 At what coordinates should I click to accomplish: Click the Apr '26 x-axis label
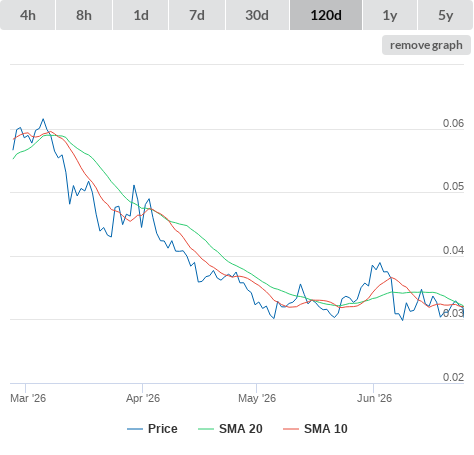click(143, 398)
